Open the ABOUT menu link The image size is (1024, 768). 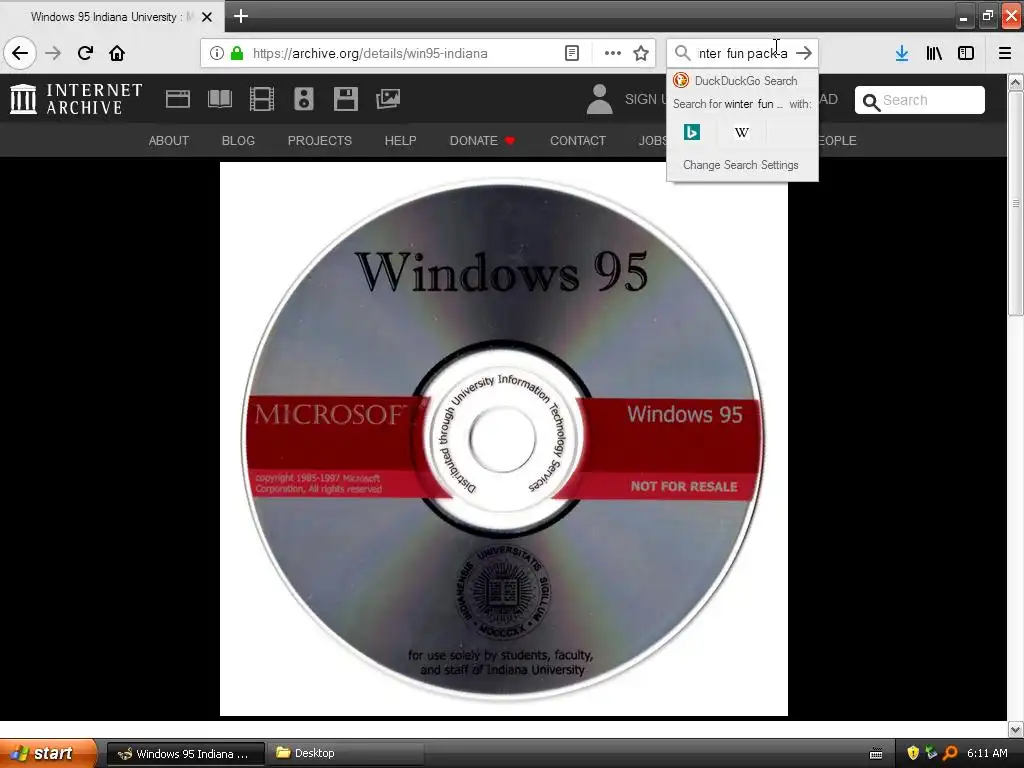[168, 140]
